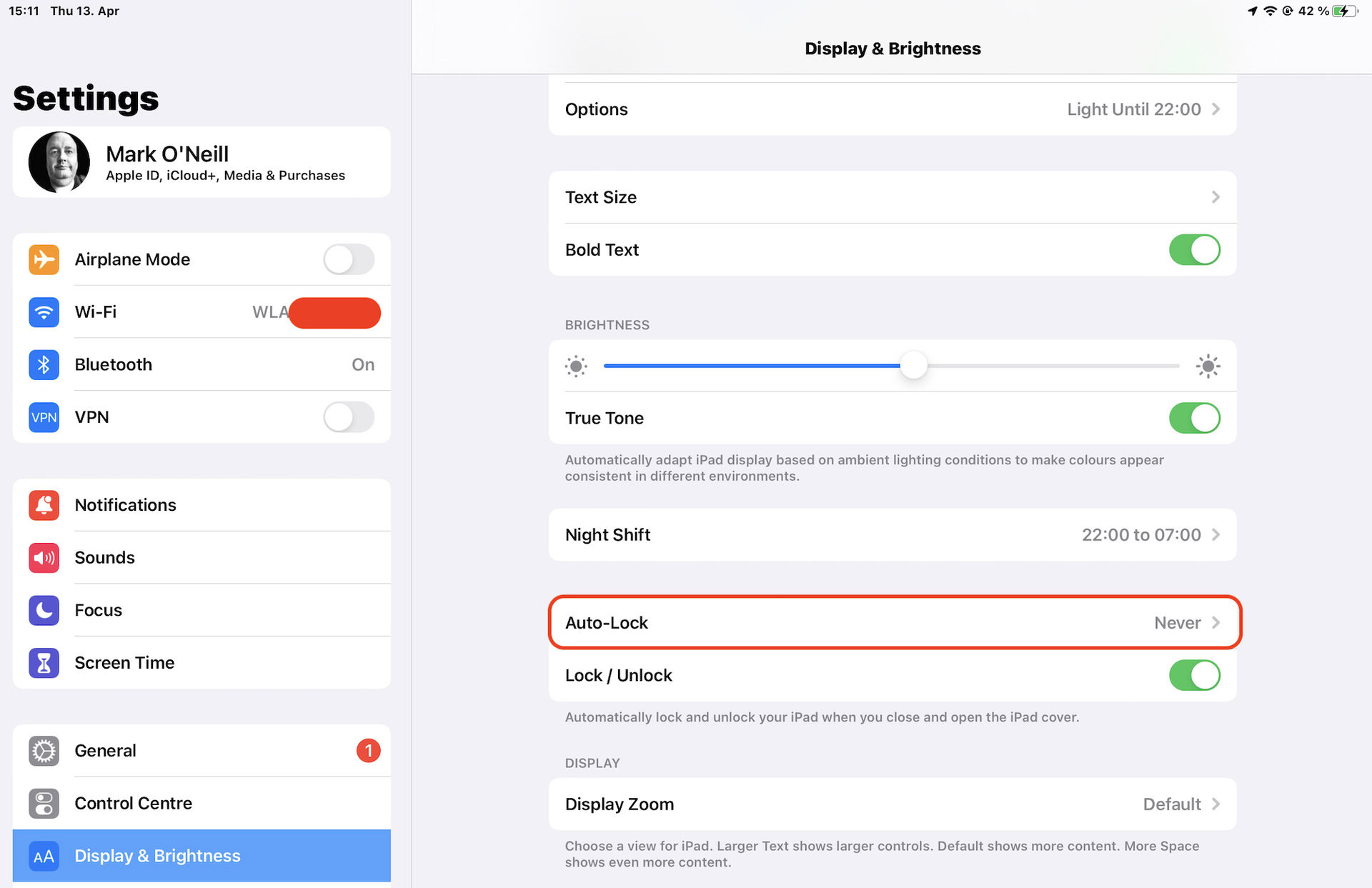The width and height of the screenshot is (1372, 888).
Task: Open Auto-Lock options chevron
Action: [x=1216, y=623]
